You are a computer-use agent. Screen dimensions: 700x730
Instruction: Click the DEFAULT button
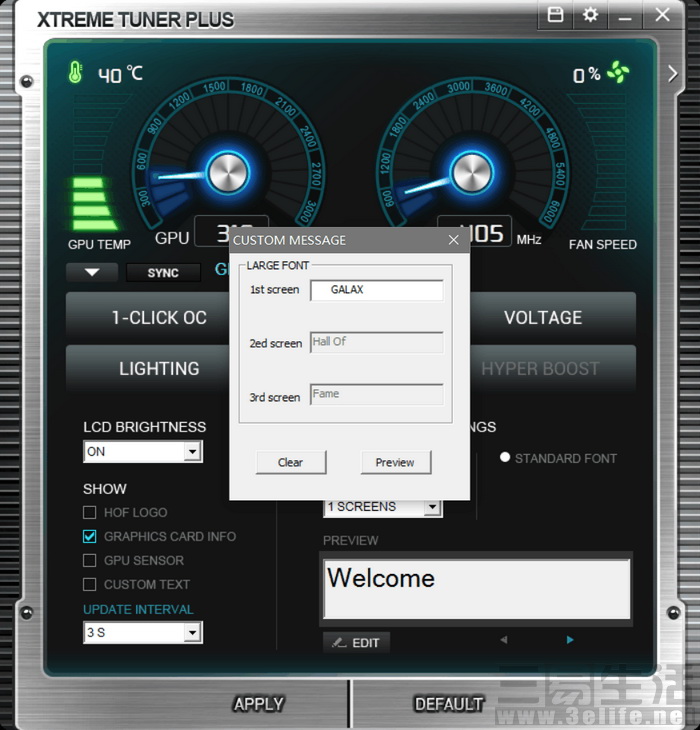coord(449,704)
